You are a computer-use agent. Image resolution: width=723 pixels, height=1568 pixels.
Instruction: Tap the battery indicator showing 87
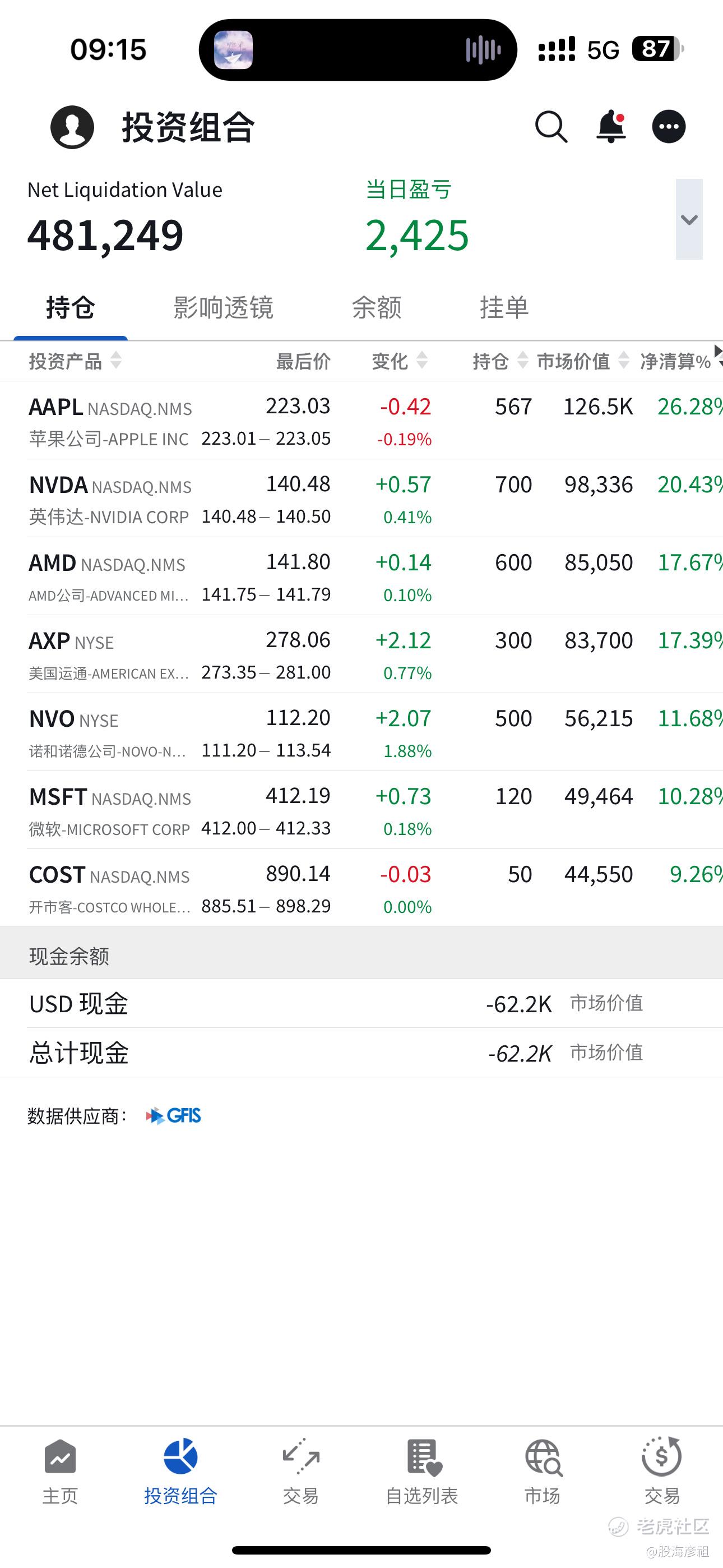click(x=659, y=49)
